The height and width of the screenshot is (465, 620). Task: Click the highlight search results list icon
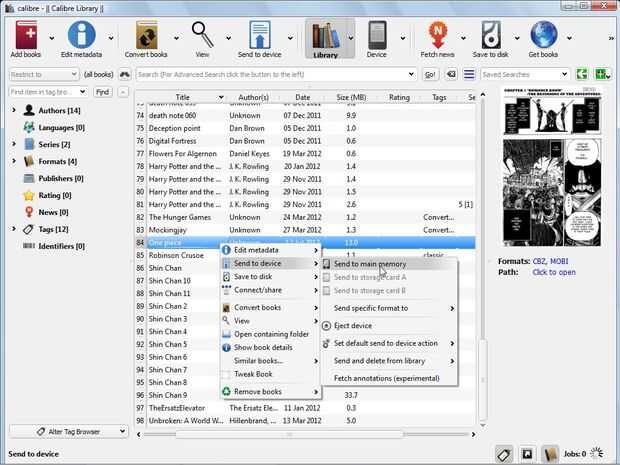[469, 74]
